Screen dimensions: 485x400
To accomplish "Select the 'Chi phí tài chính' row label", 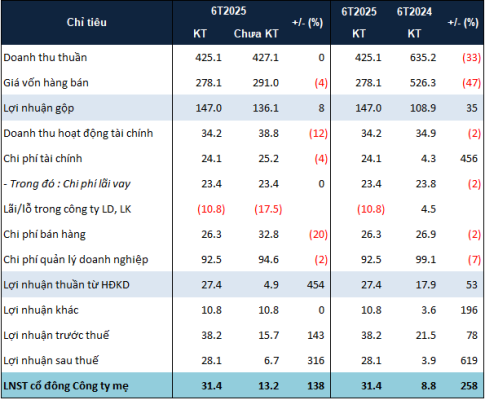I will point(43,158).
